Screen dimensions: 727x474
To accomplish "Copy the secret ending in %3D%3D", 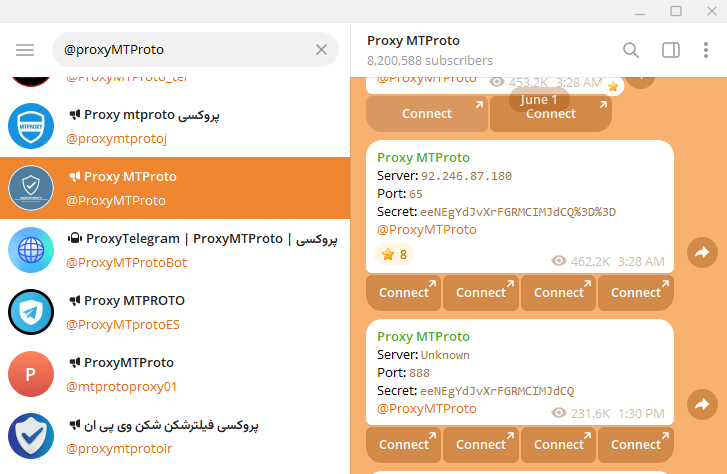I will coord(518,212).
